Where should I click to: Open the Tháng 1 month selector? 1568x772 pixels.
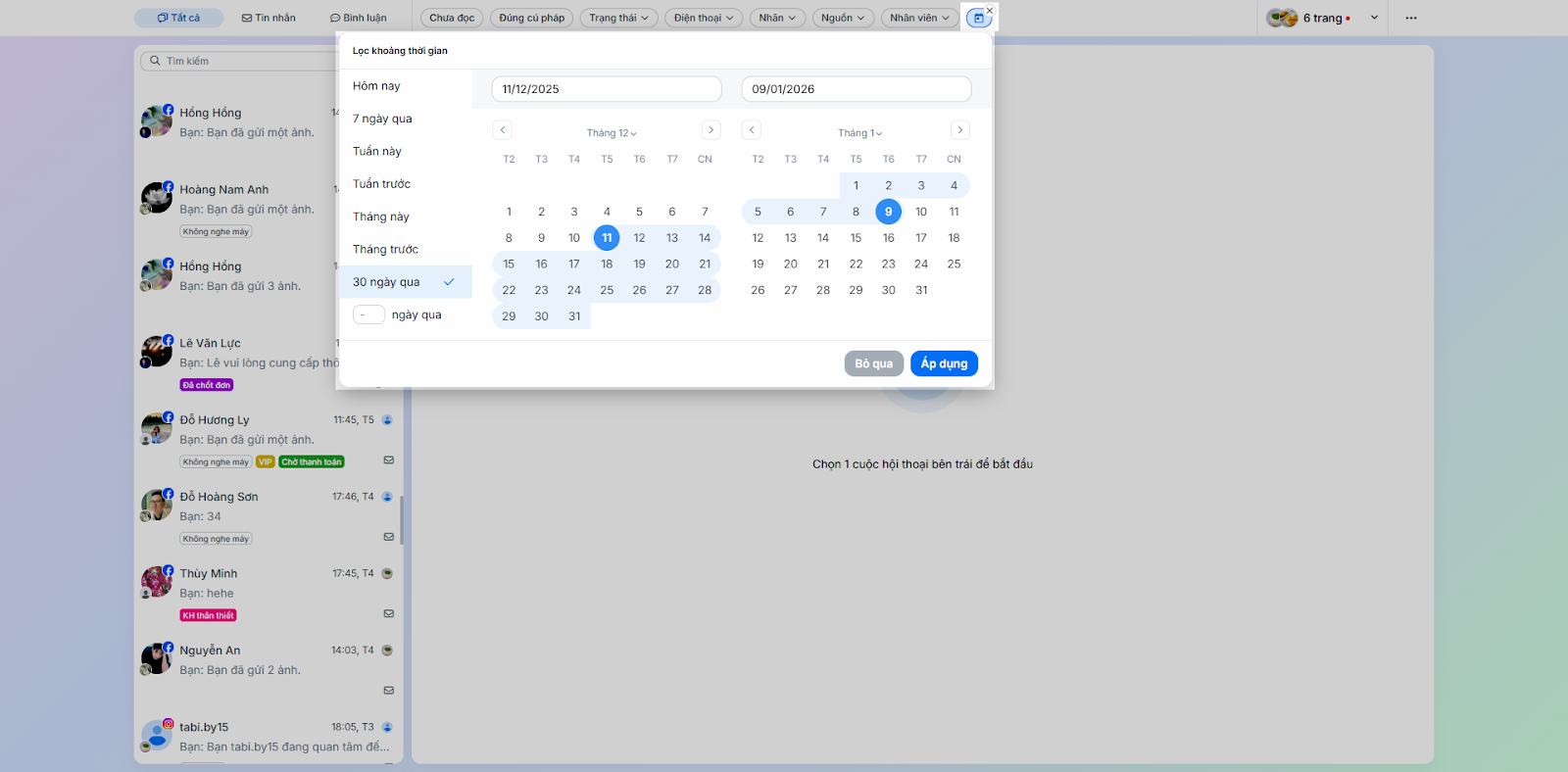(859, 133)
